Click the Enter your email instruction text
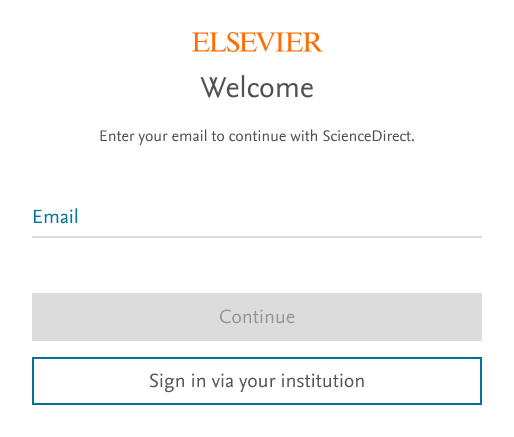 click(257, 136)
